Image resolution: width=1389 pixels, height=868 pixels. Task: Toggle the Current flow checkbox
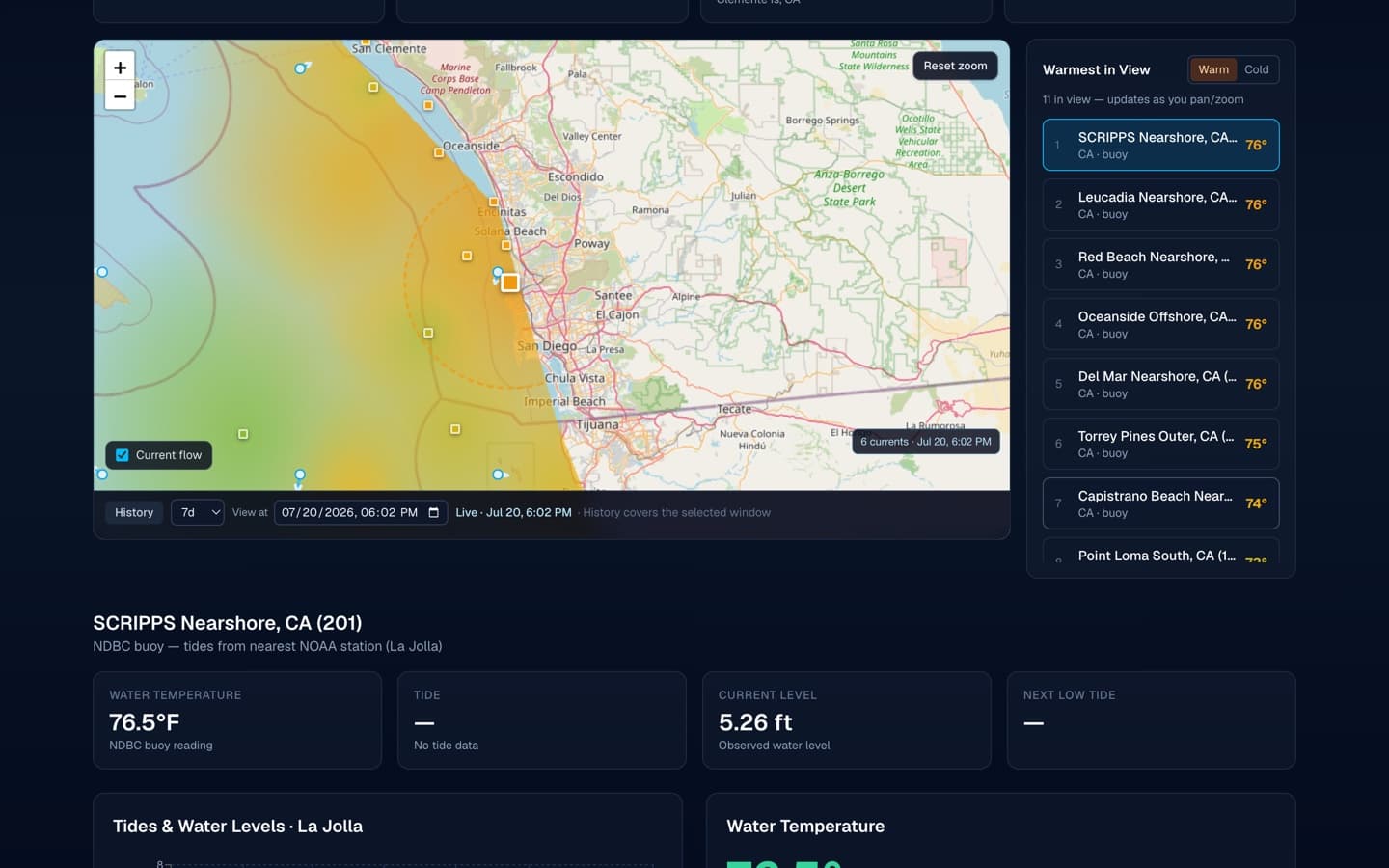(x=123, y=455)
